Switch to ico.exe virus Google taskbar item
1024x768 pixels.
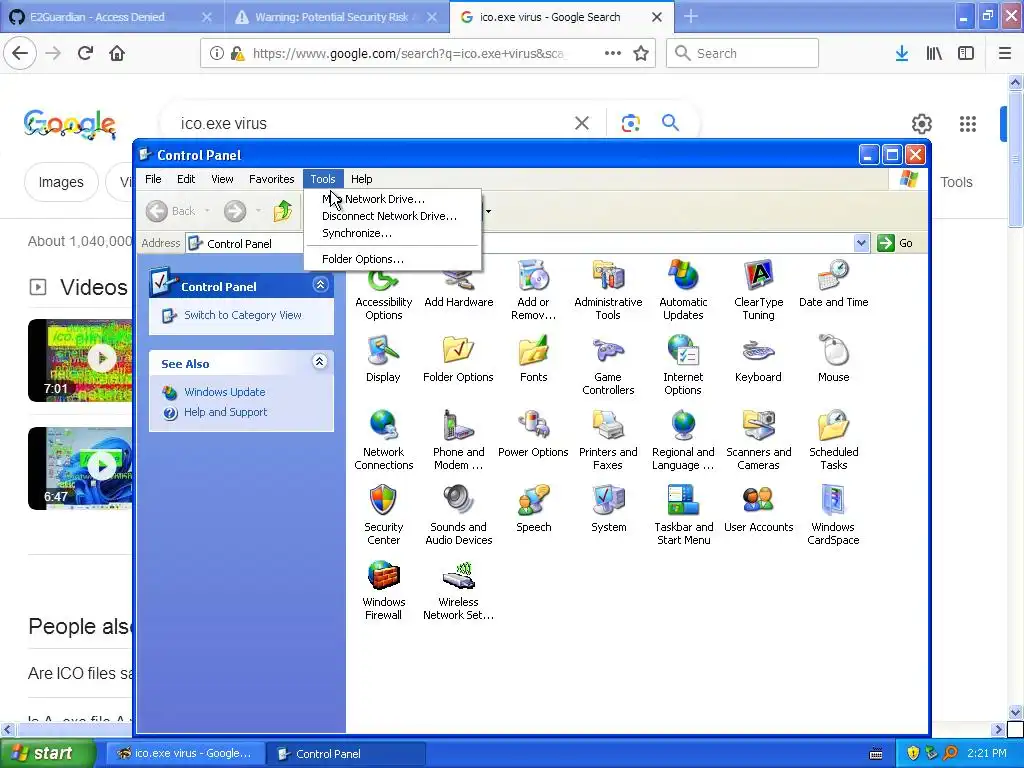tap(185, 754)
